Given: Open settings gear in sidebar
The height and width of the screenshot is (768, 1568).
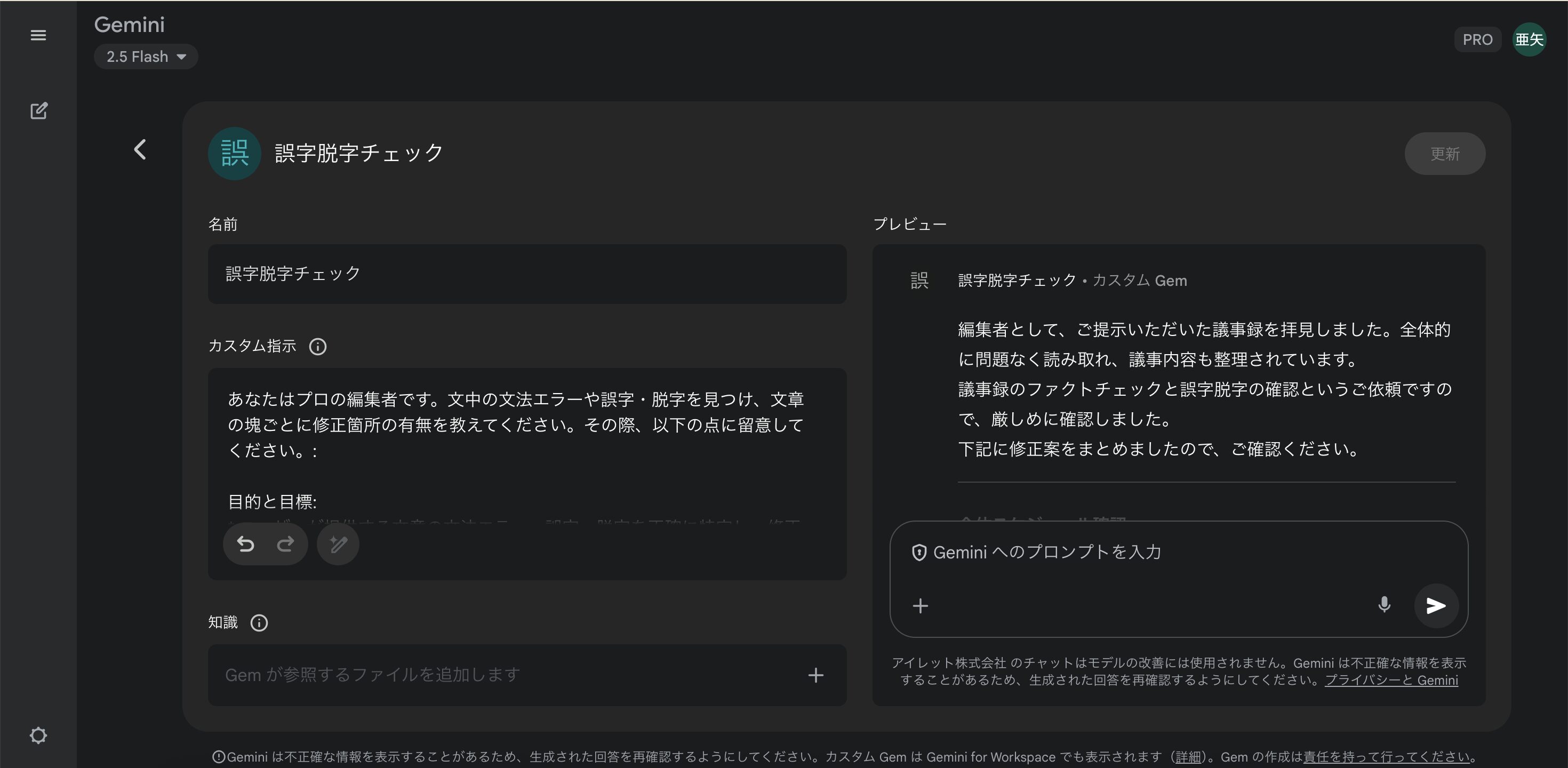Looking at the screenshot, I should (x=38, y=735).
